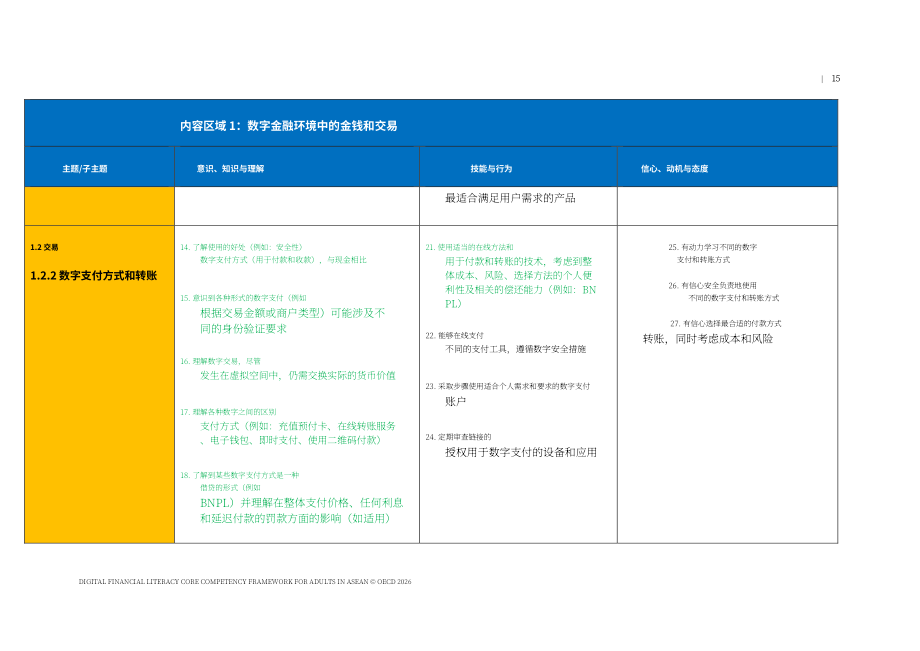This screenshot has width=920, height=651.
Task: Click the line "、电子钱包、即时支付、使用二维码付款）"
Action: [290, 440]
